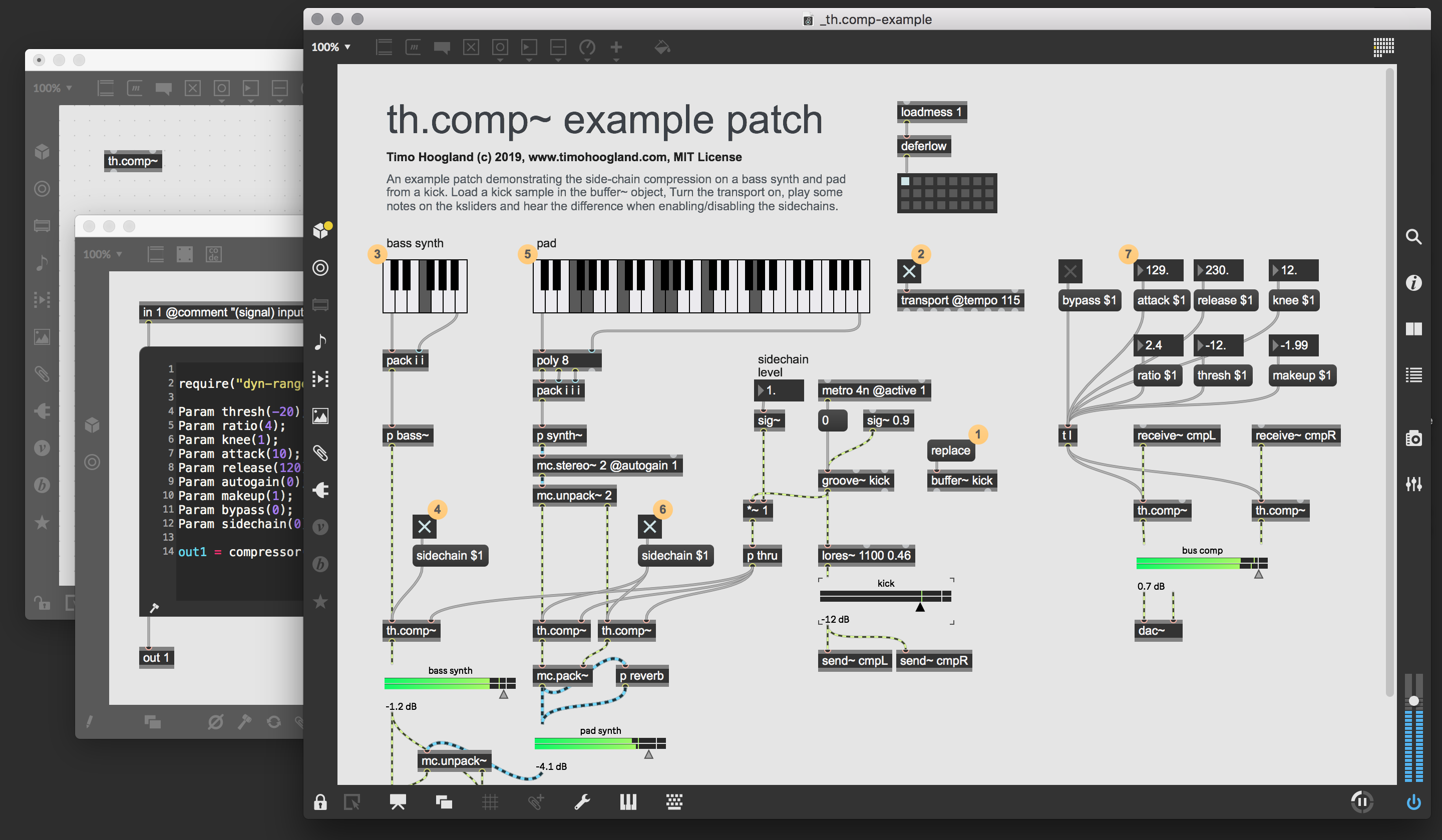Open the calendar grid icon top right
This screenshot has height=840, width=1442.
[1383, 48]
